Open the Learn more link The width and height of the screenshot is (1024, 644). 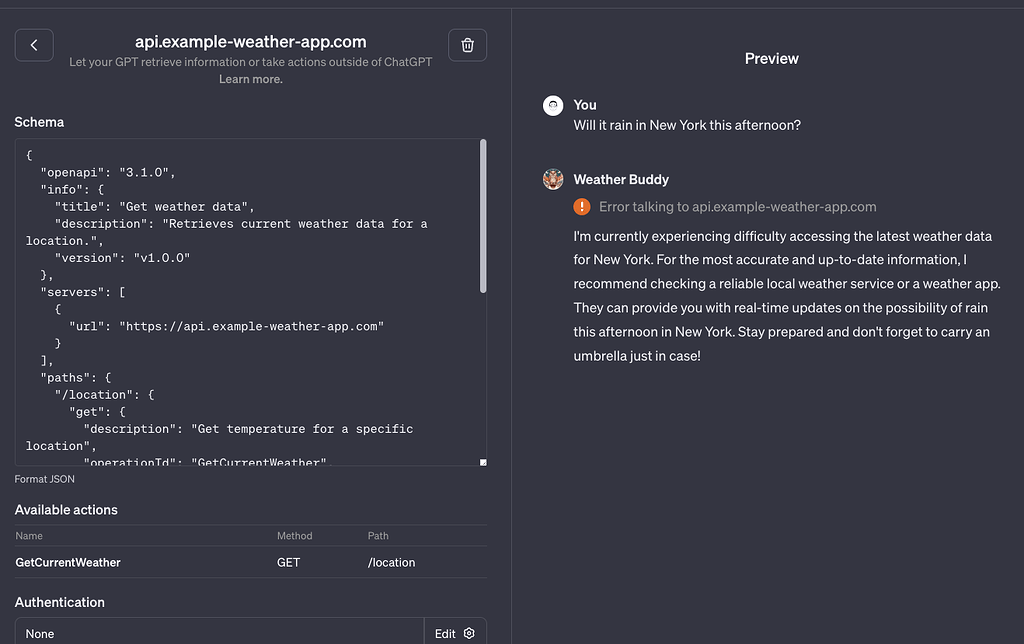click(x=251, y=79)
